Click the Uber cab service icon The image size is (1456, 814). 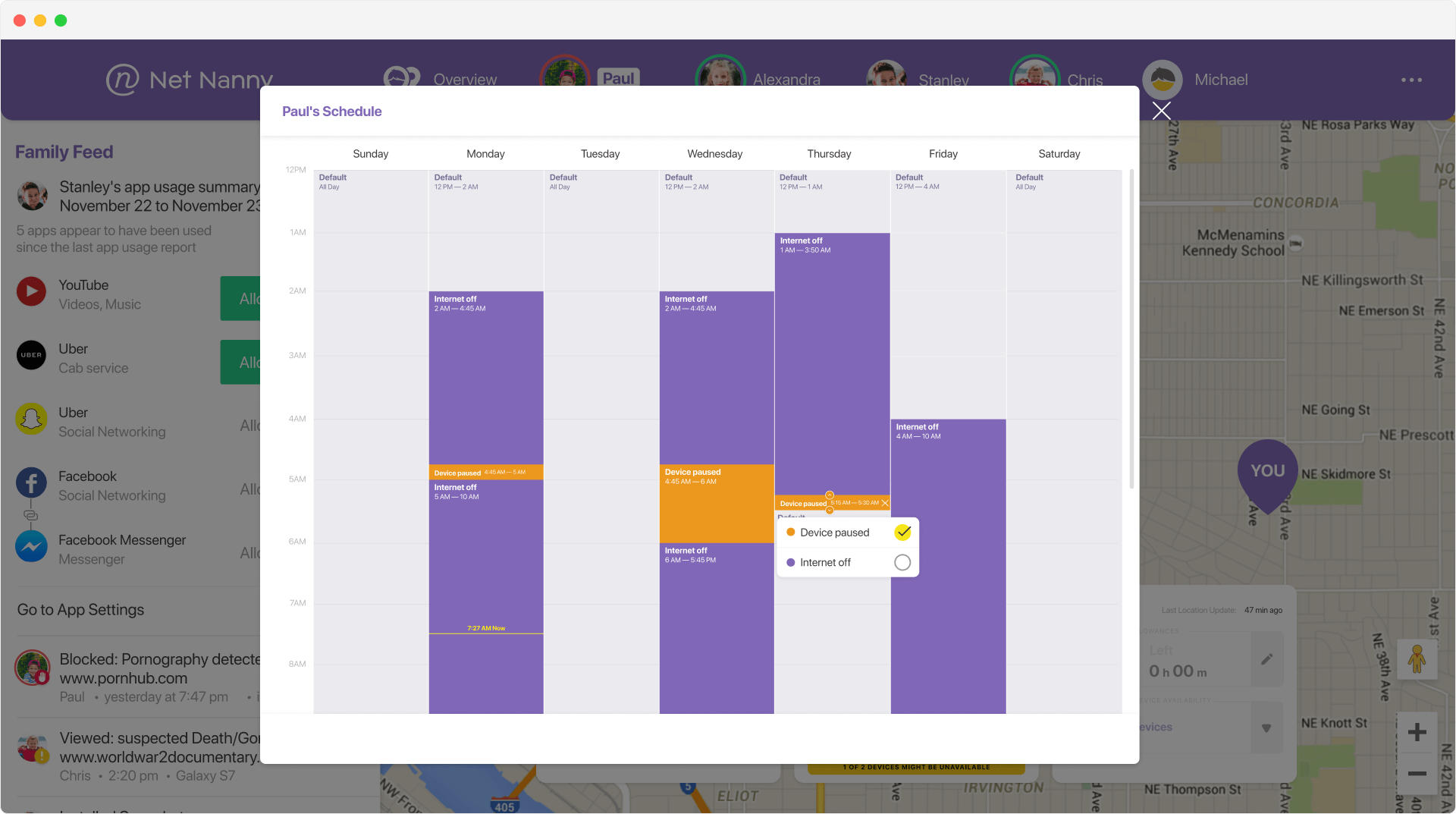(x=31, y=355)
